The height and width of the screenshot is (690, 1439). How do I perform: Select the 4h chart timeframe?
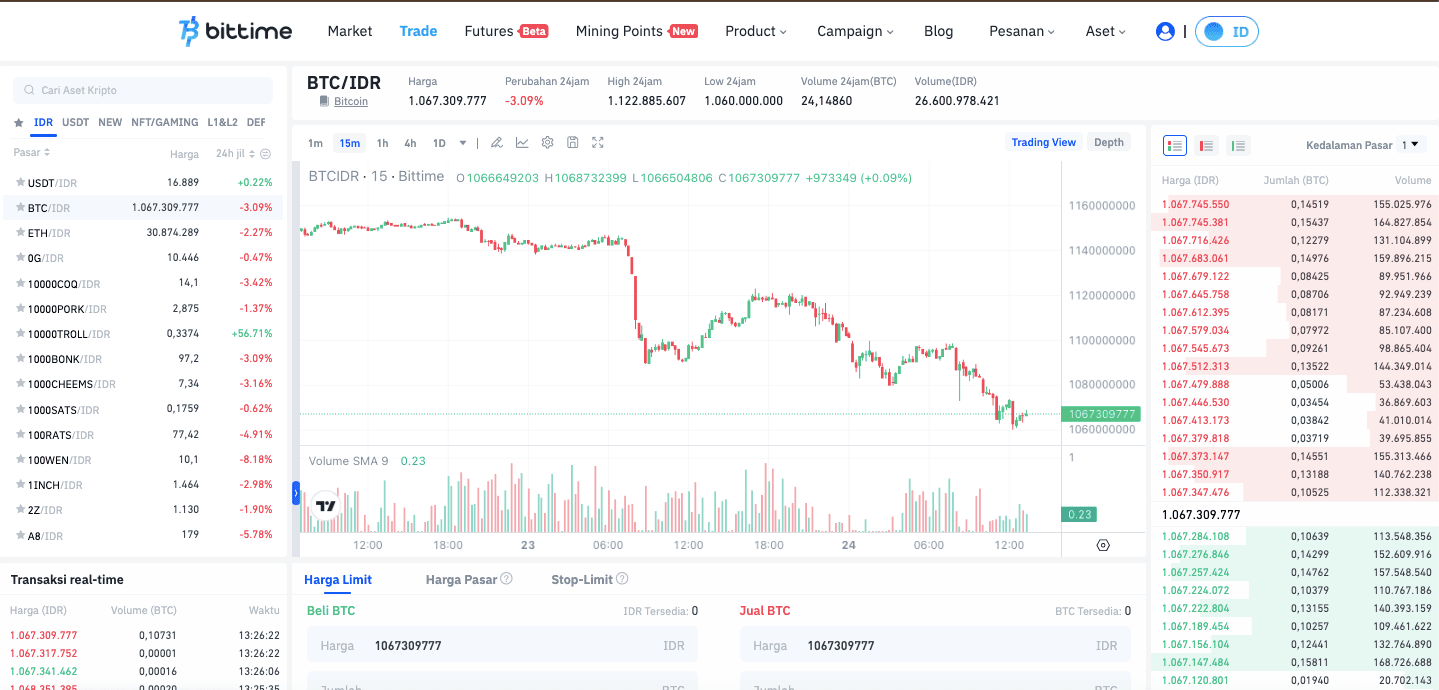point(410,142)
